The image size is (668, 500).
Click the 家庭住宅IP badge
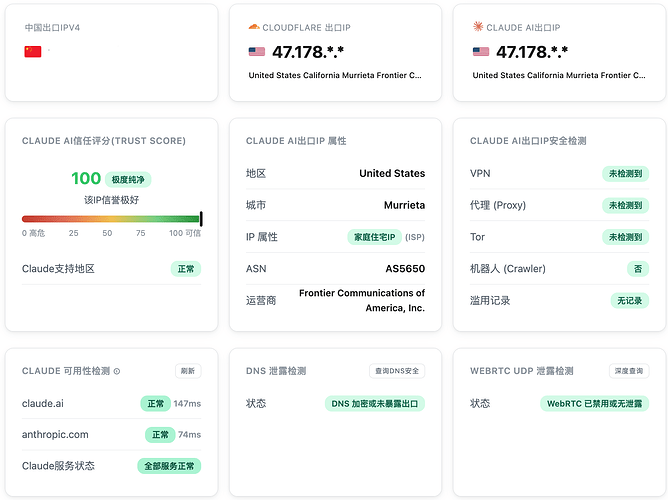tap(374, 237)
